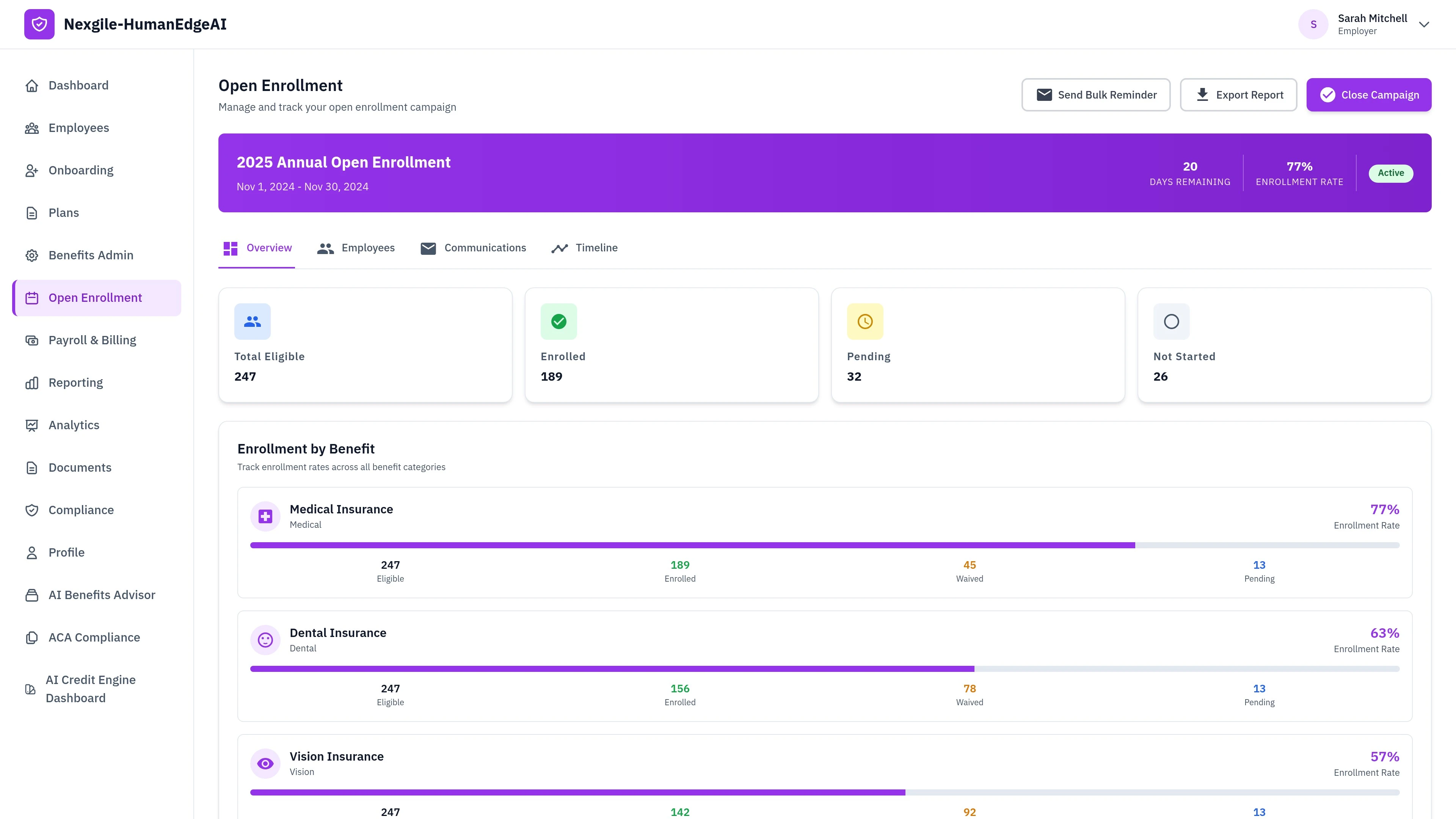Open the Dashboard from the sidebar
Viewport: 1456px width, 819px height.
[78, 85]
